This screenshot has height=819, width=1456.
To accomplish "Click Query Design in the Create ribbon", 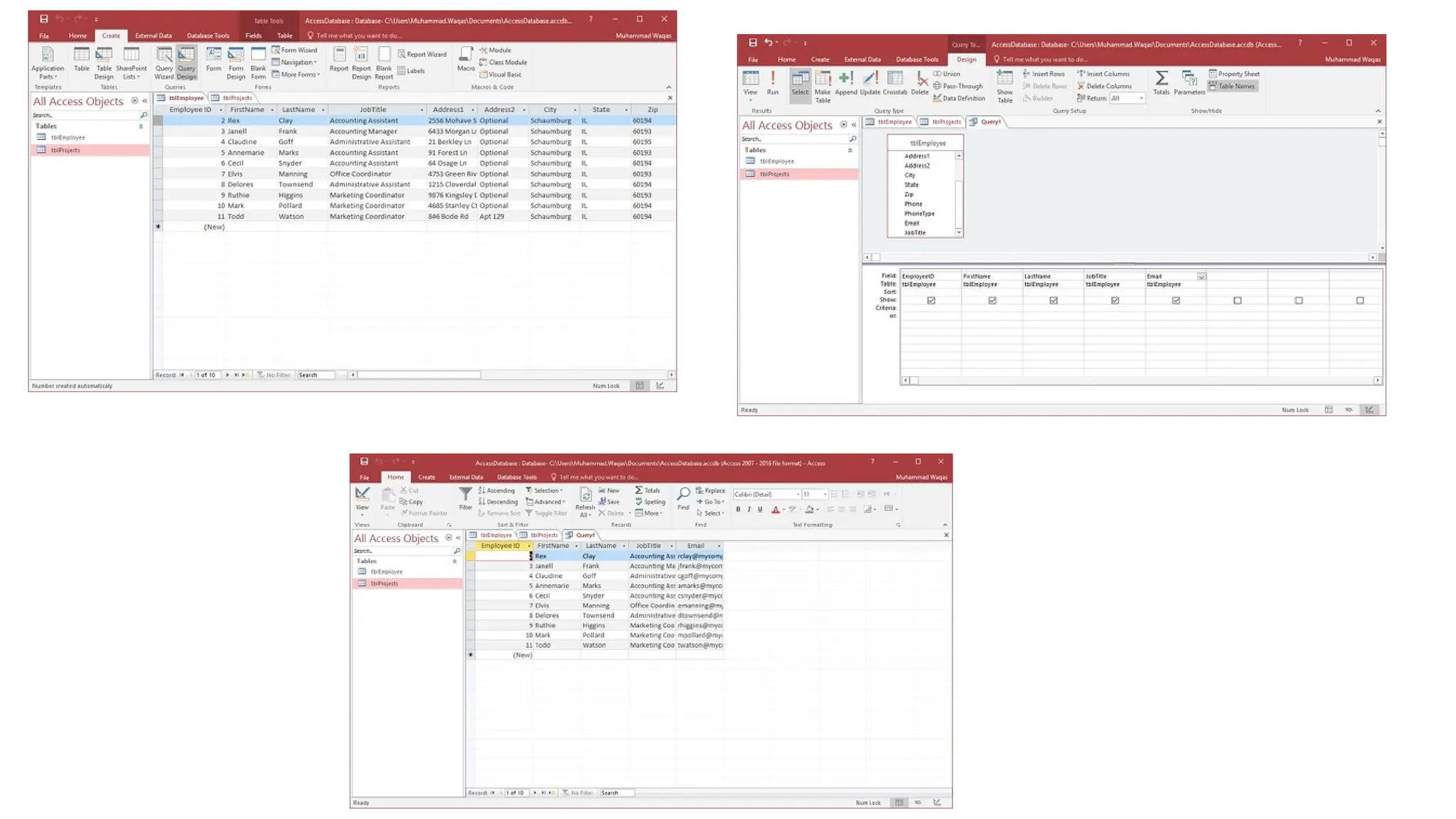I will tap(186, 63).
